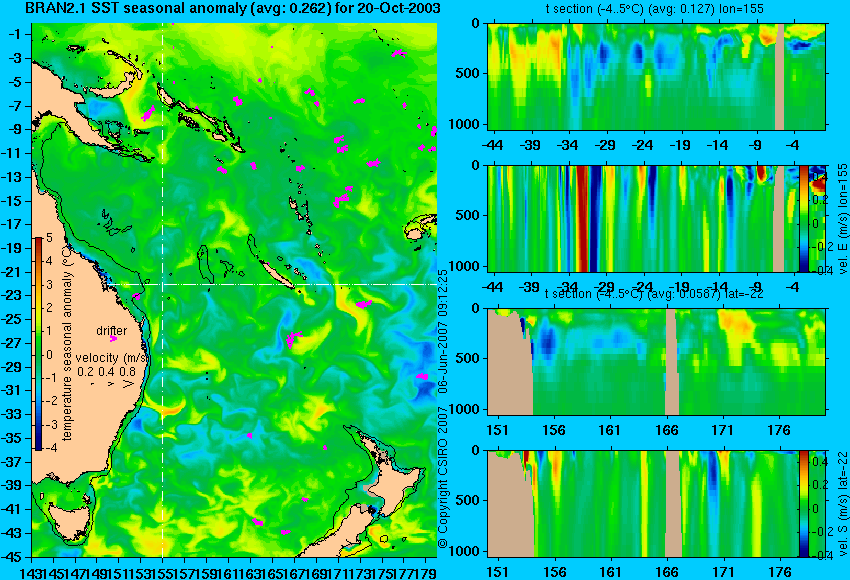Click the 'velocity (m/s)' legend label
This screenshot has width=850, height=580.
[110, 358]
